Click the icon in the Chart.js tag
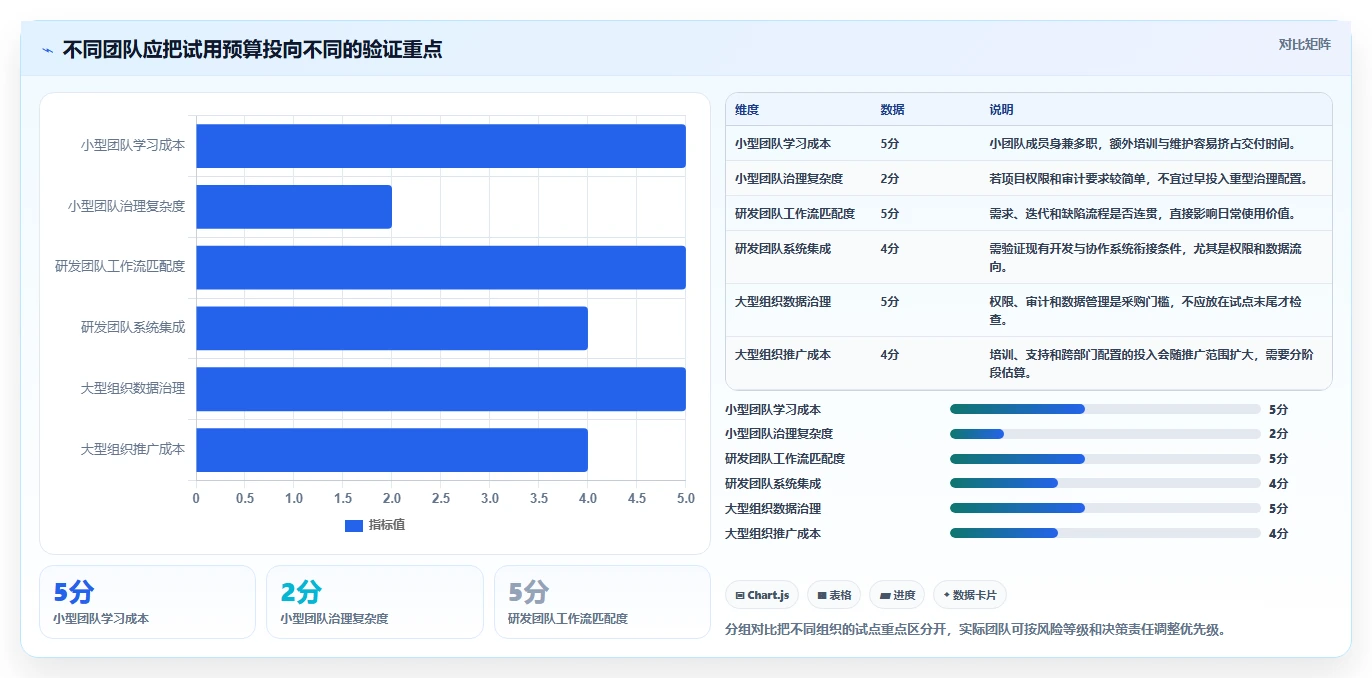Image resolution: width=1372 pixels, height=678 pixels. click(x=740, y=595)
